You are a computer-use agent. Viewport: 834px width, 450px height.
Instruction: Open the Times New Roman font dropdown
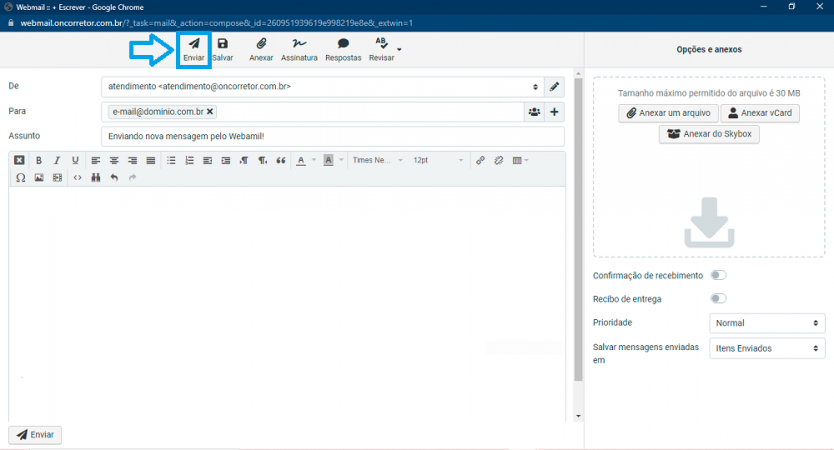point(378,160)
